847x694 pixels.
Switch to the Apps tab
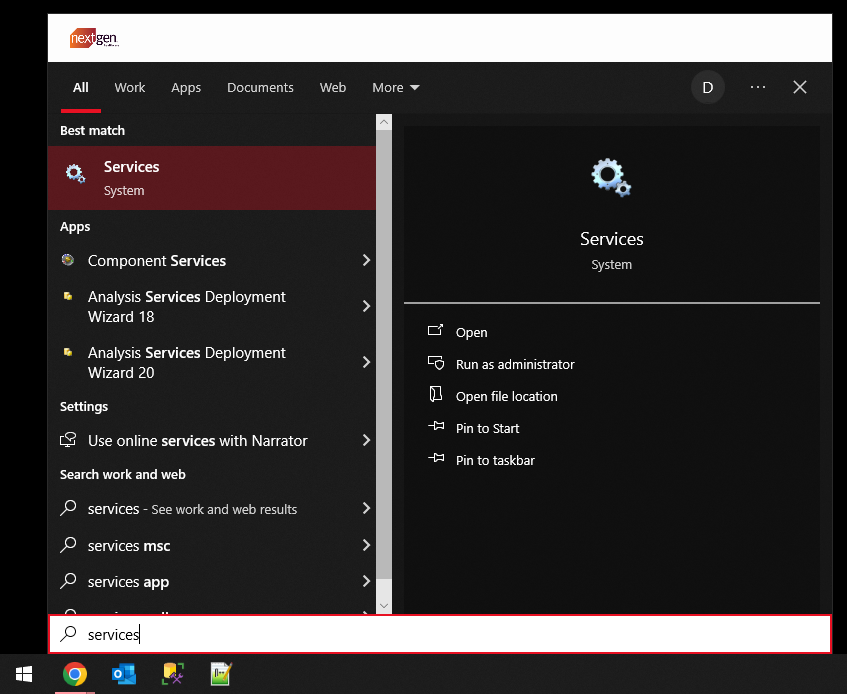pyautogui.click(x=186, y=87)
